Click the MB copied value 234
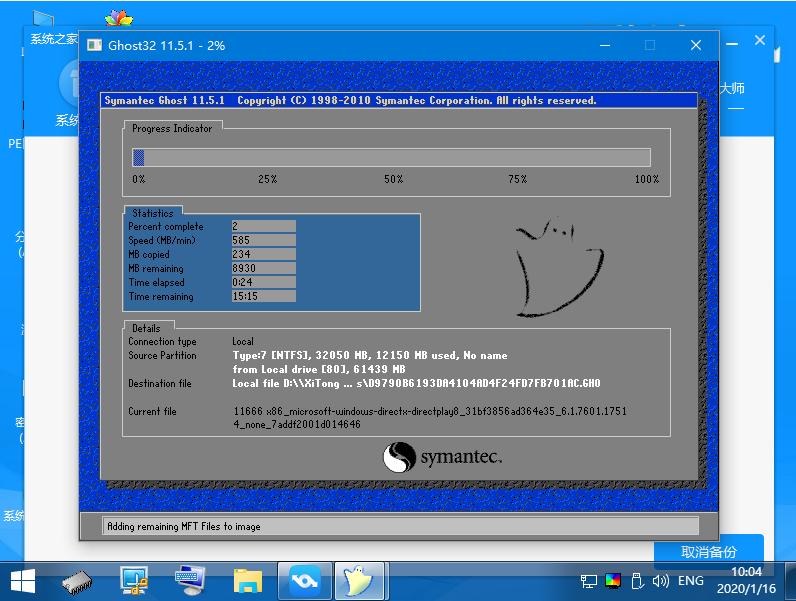796x601 pixels. 263,254
